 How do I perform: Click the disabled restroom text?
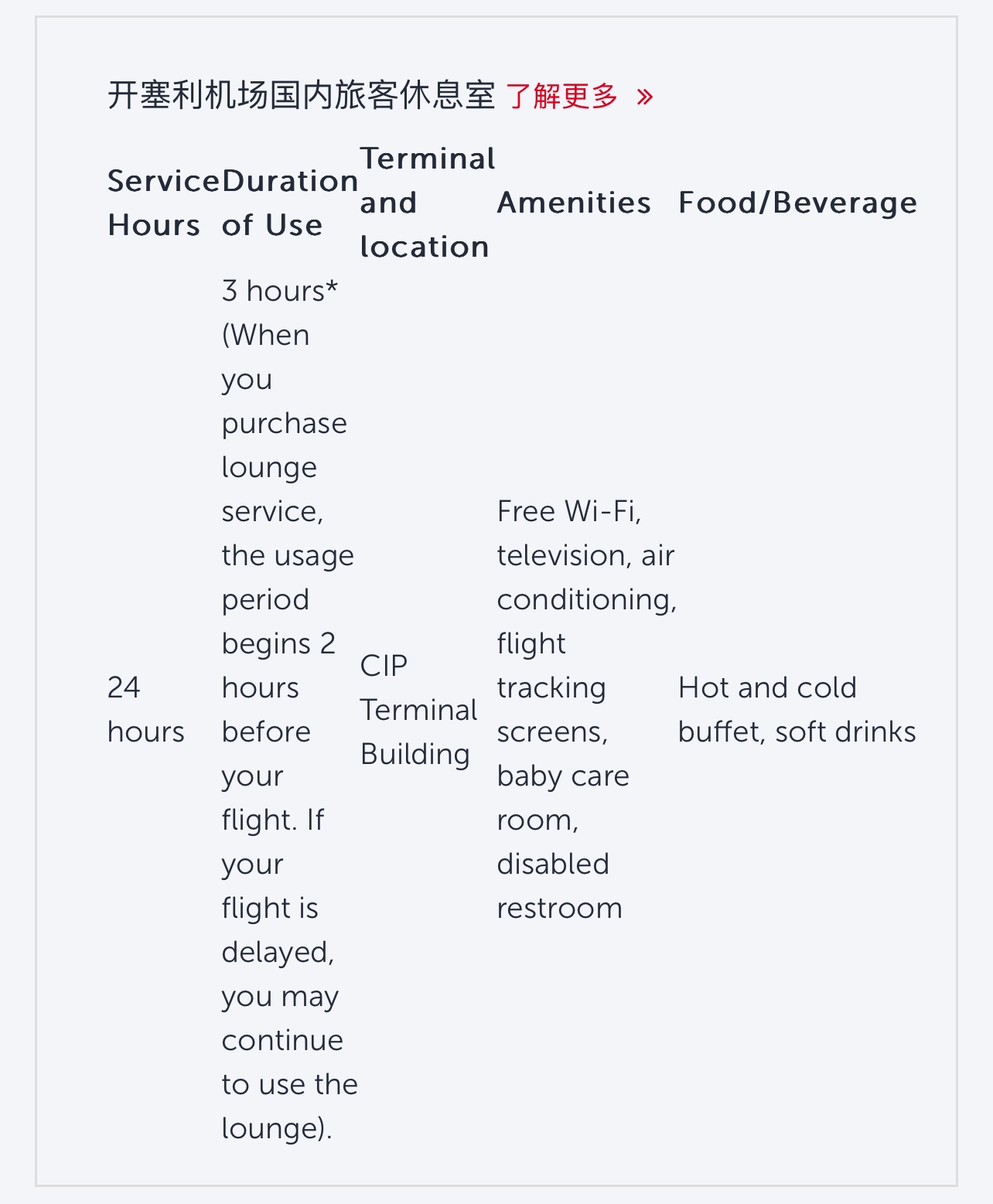coord(559,885)
